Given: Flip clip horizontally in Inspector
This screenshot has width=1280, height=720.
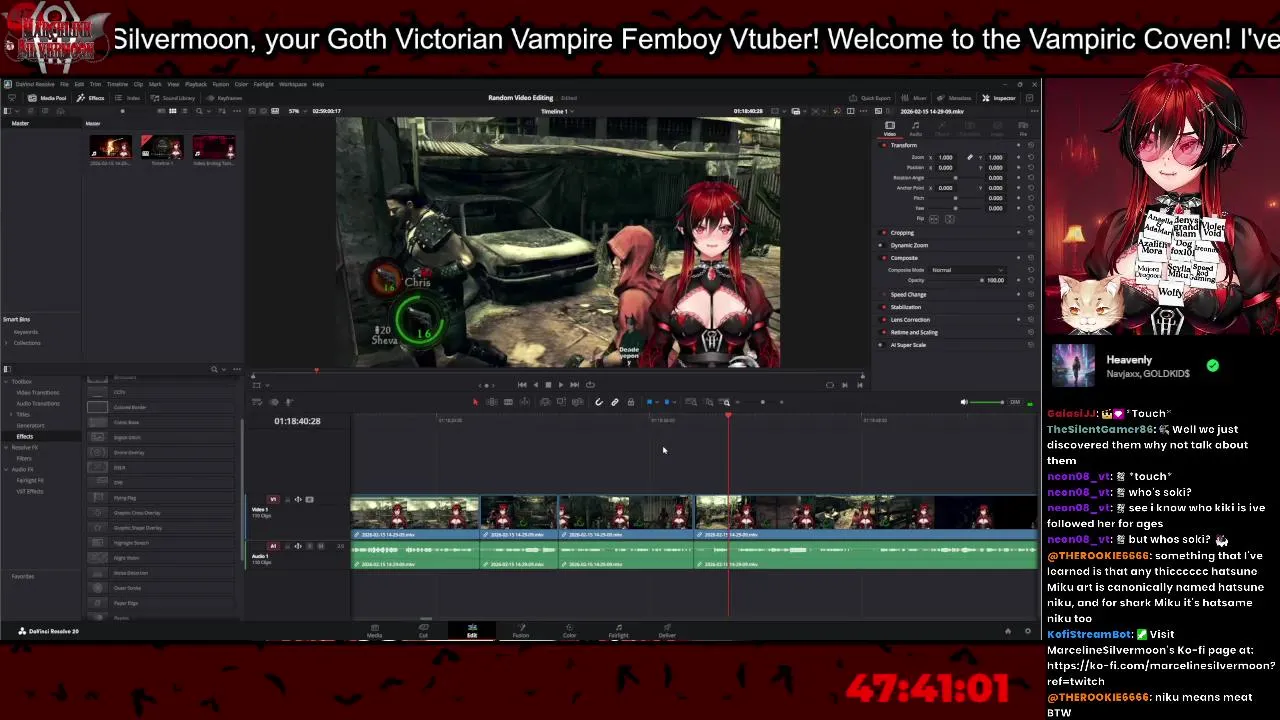Looking at the screenshot, I should (x=934, y=219).
